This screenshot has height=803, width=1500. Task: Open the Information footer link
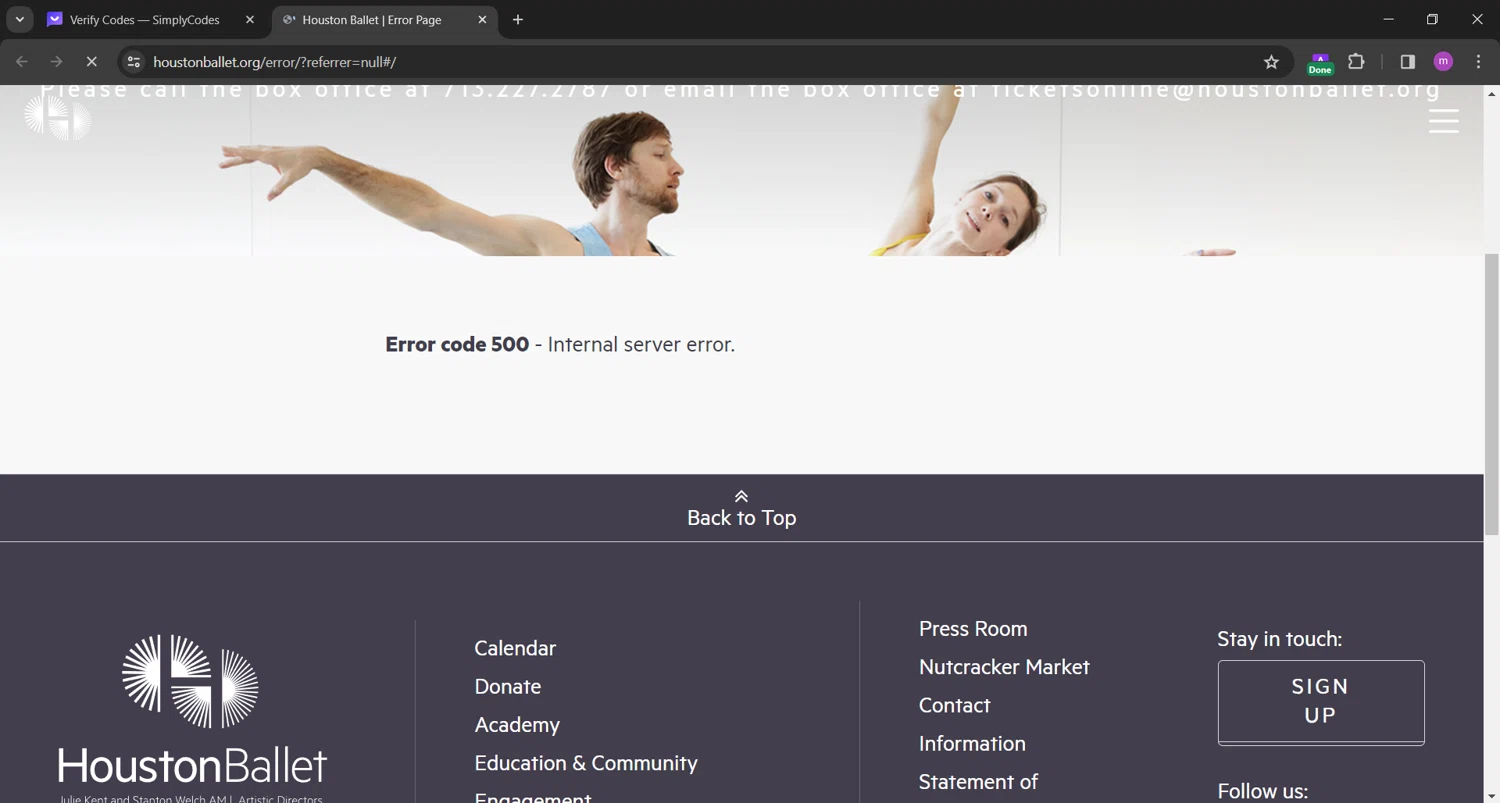[x=972, y=744]
